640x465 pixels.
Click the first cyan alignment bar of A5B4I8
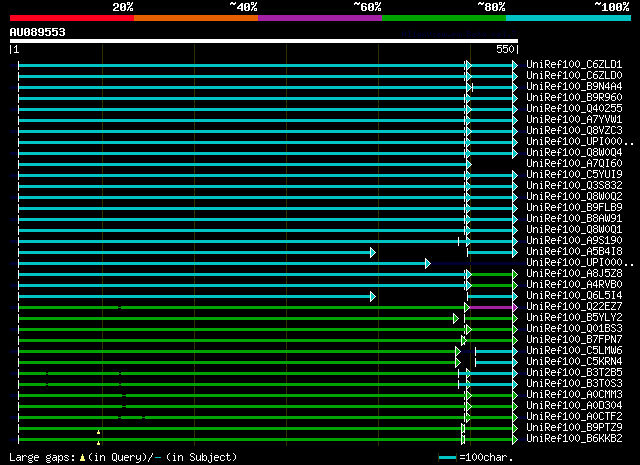[195, 253]
